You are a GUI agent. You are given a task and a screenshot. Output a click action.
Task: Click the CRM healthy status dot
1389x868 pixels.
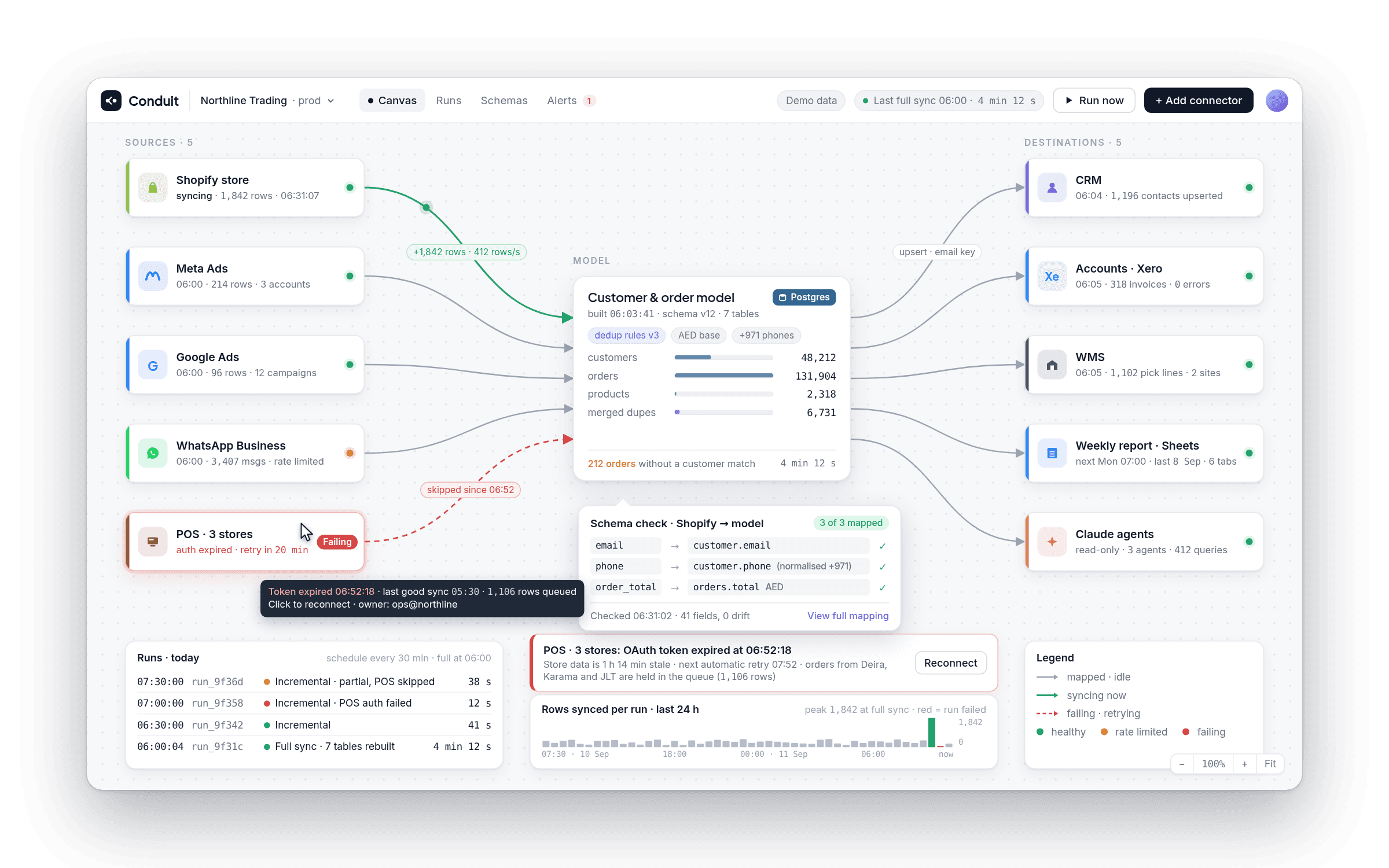(x=1249, y=187)
